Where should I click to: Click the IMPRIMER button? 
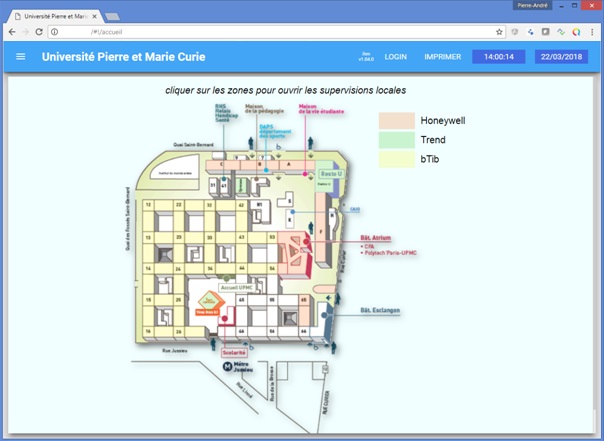click(x=443, y=57)
